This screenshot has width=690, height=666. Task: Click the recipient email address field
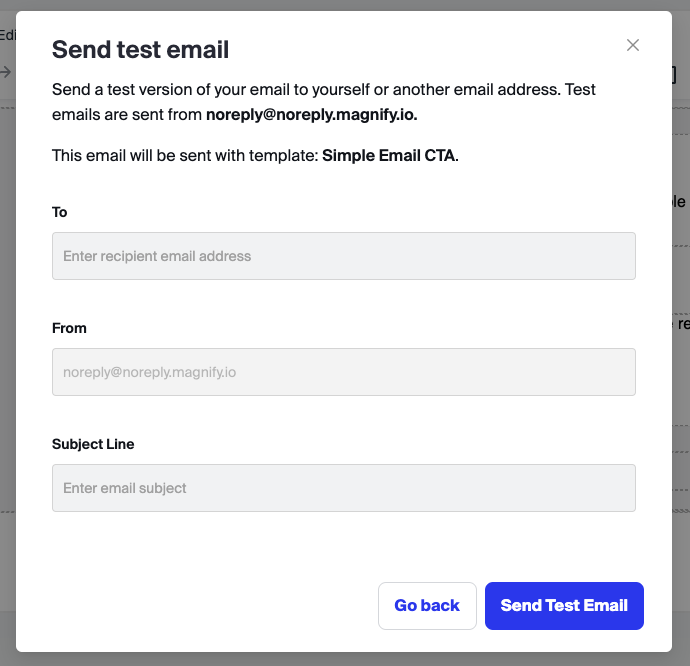pyautogui.click(x=343, y=256)
